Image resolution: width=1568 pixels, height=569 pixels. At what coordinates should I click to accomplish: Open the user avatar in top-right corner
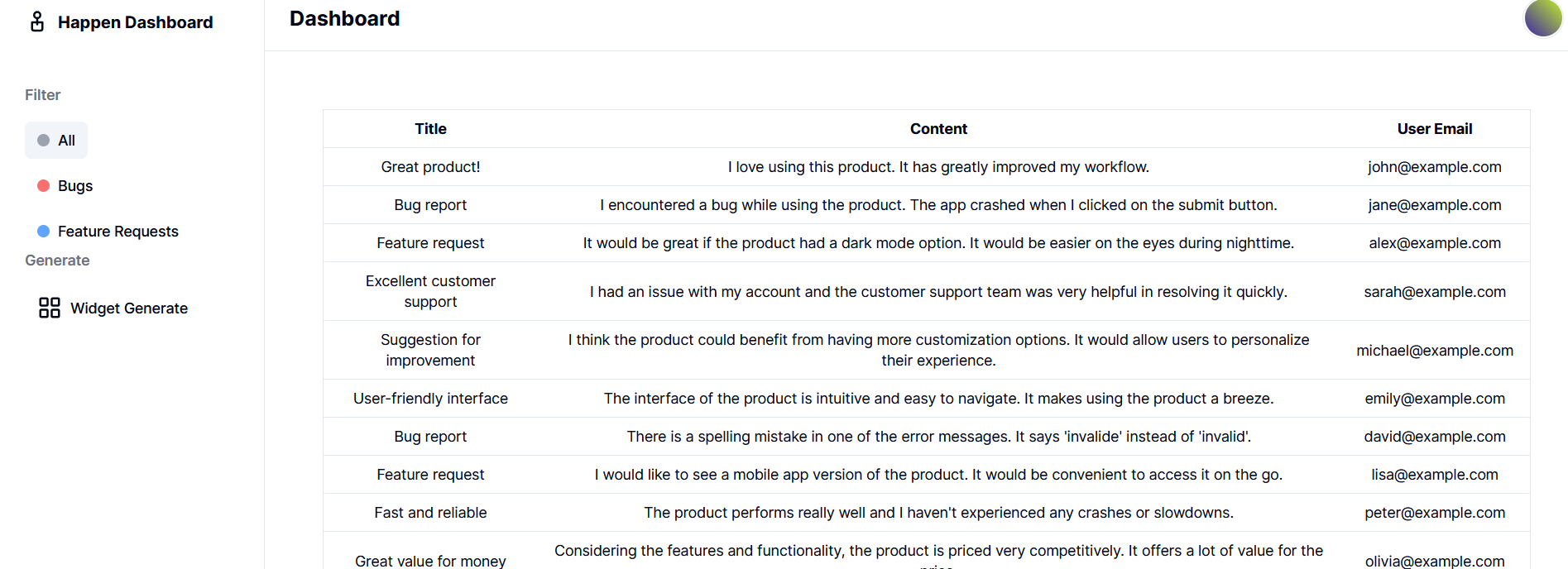(1542, 18)
